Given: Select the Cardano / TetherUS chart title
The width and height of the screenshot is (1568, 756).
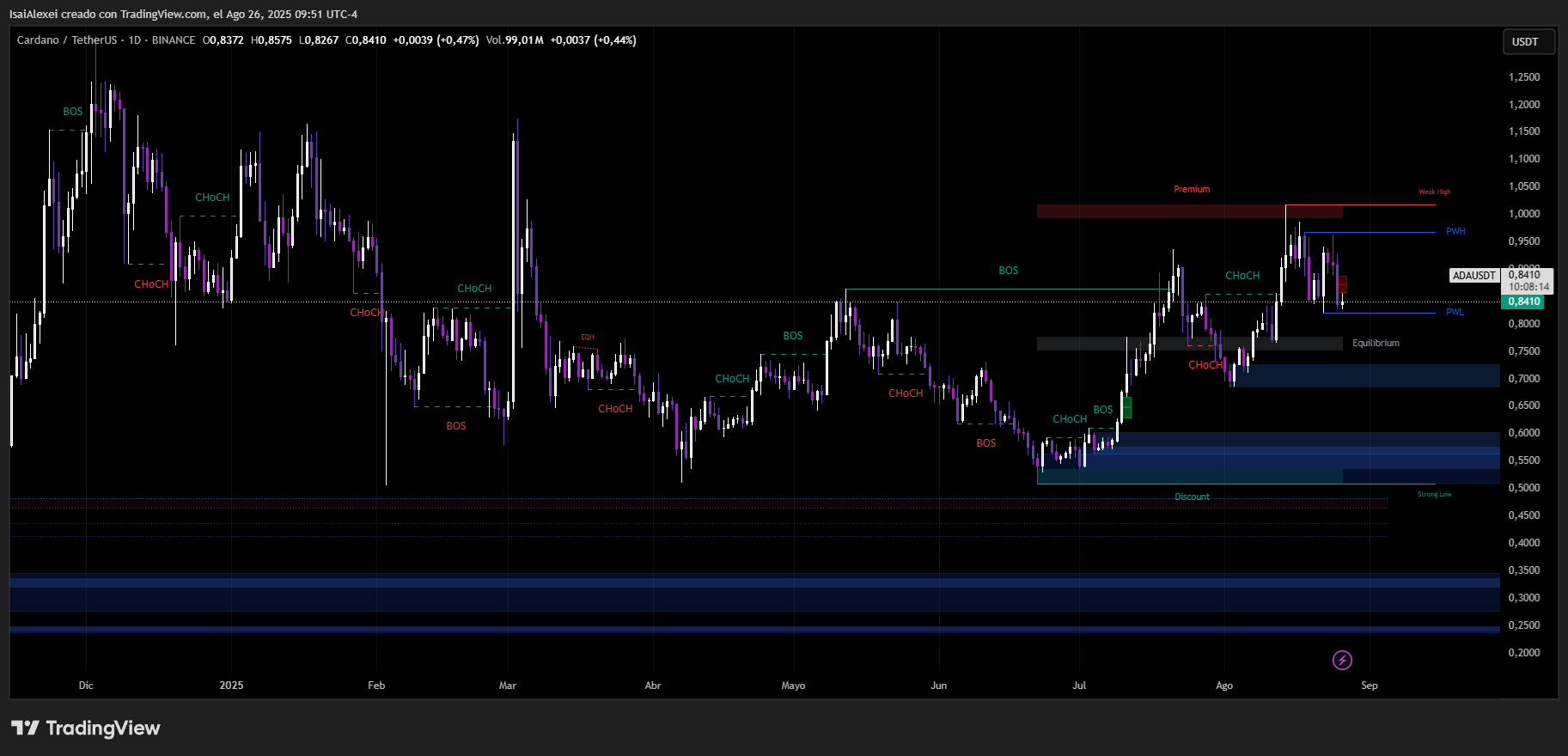Looking at the screenshot, I should [66, 40].
